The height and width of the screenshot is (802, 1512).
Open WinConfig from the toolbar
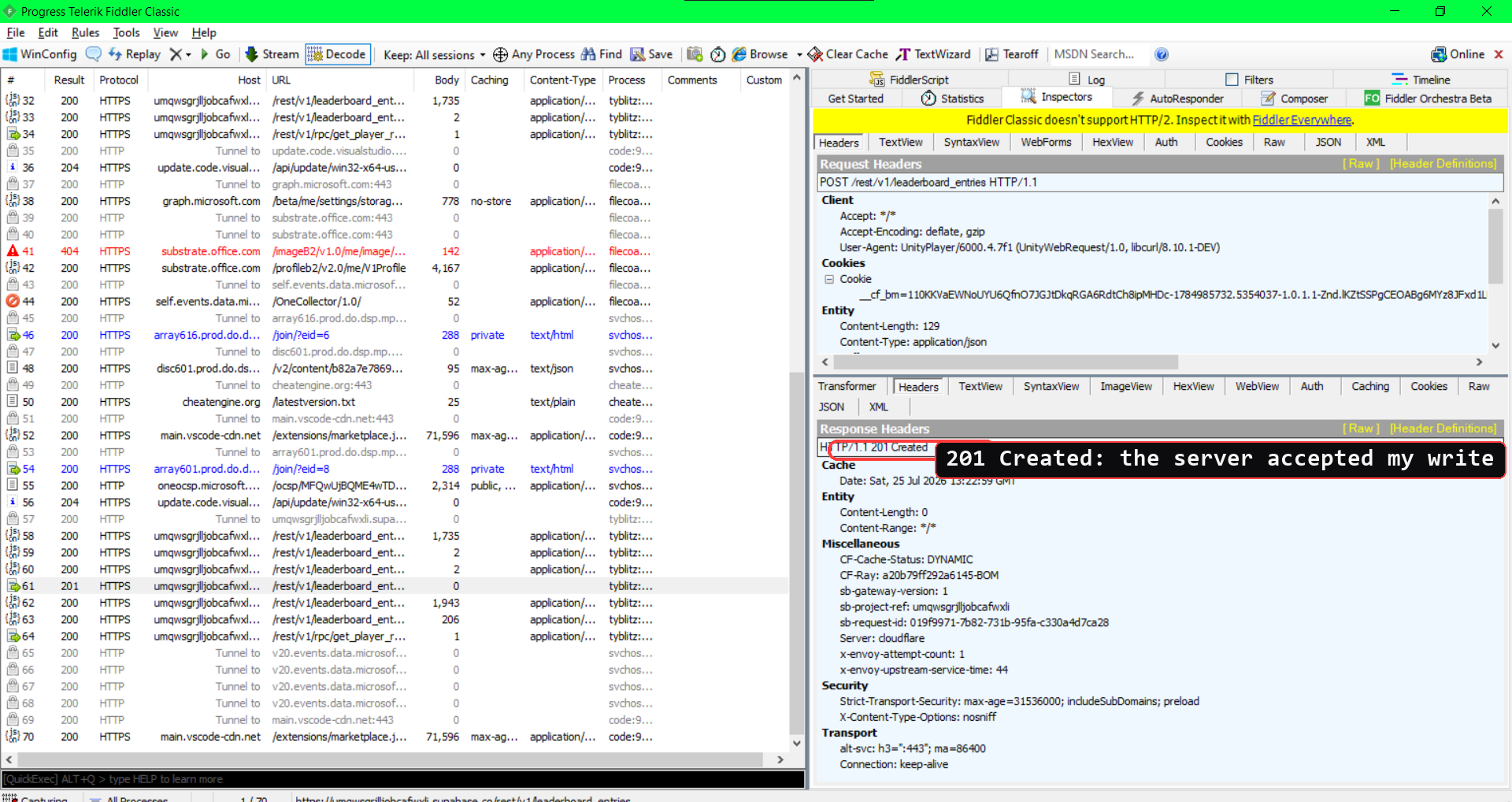point(39,54)
